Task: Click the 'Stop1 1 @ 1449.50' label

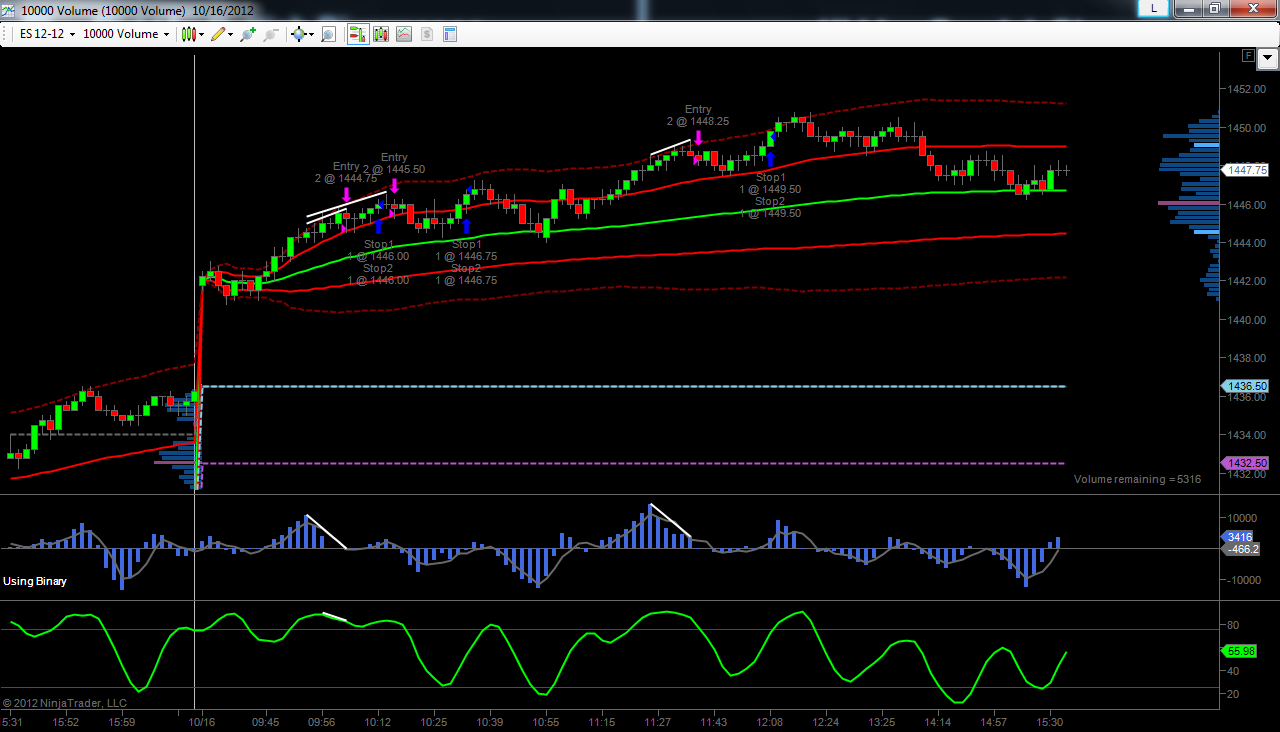Action: pos(770,183)
